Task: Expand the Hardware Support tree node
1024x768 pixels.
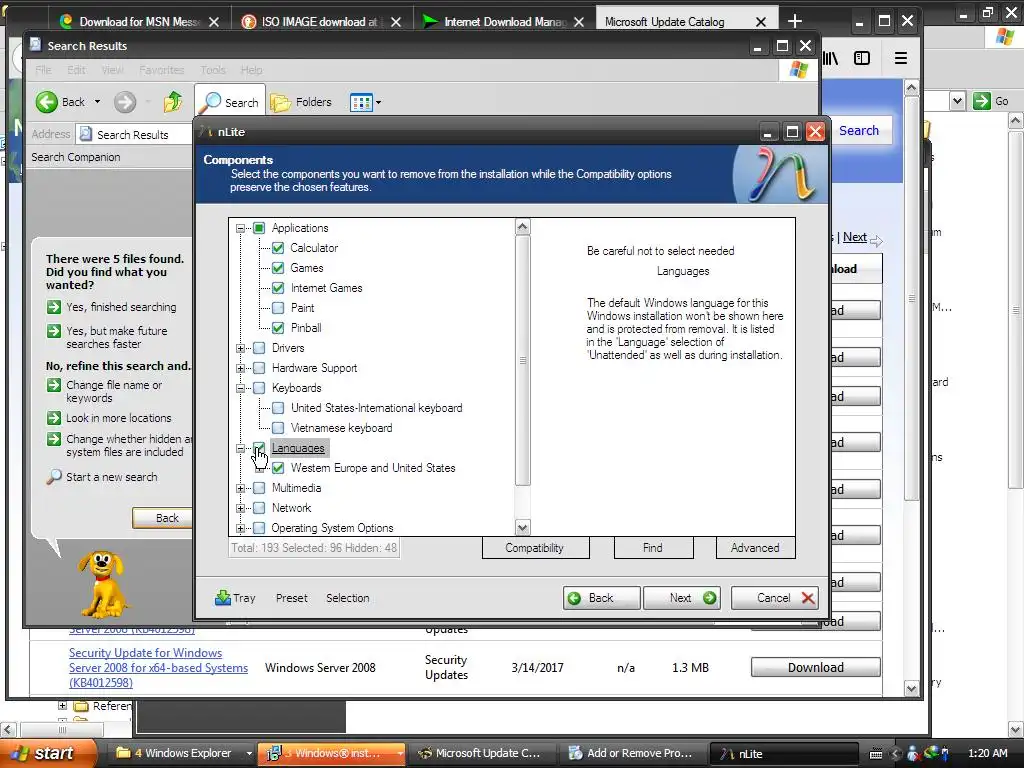Action: [x=240, y=368]
